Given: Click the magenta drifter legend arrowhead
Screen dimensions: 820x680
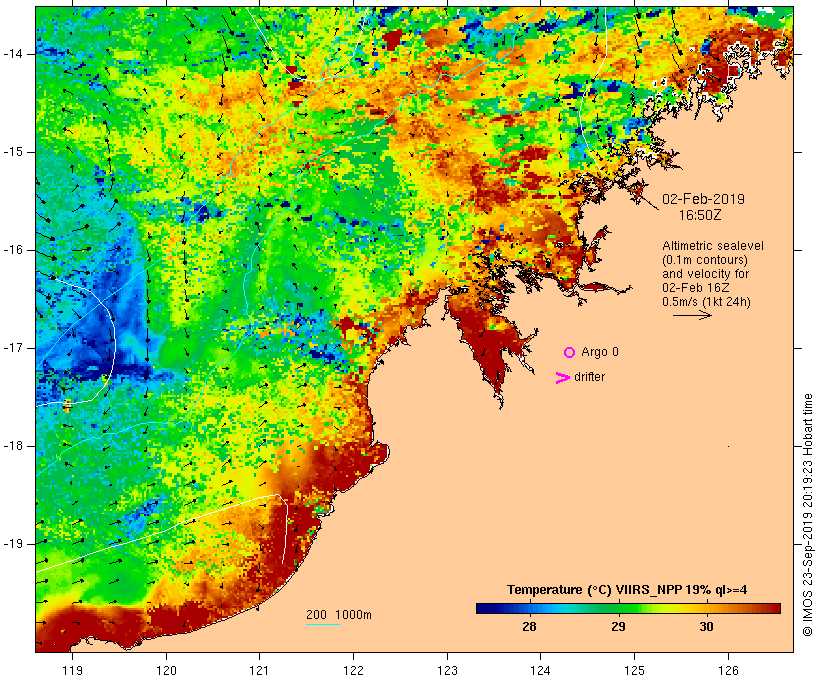Looking at the screenshot, I should pos(562,378).
